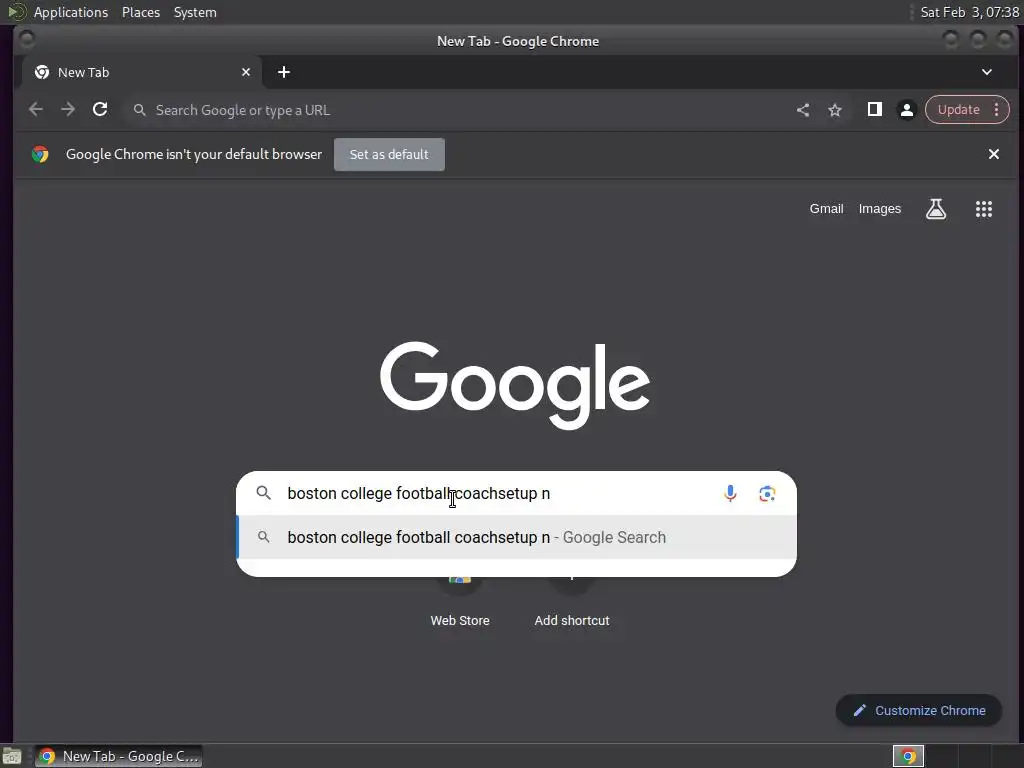Open the Google apps grid
1024x768 pixels.
[x=984, y=209]
